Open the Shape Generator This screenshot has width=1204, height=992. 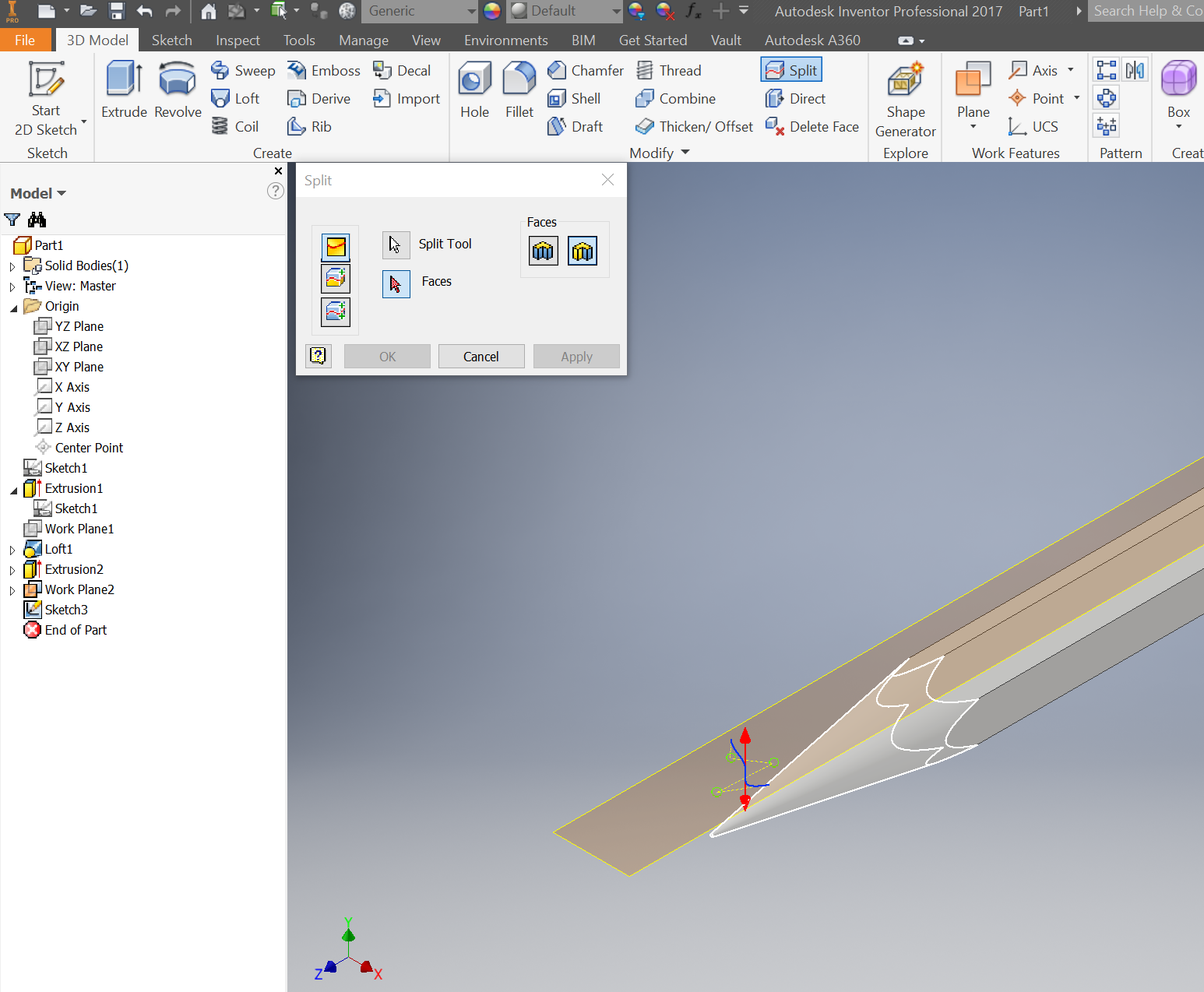click(x=905, y=100)
